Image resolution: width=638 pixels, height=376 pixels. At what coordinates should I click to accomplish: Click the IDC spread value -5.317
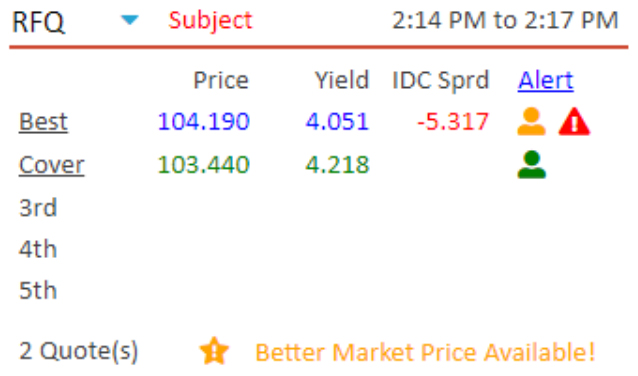point(453,121)
